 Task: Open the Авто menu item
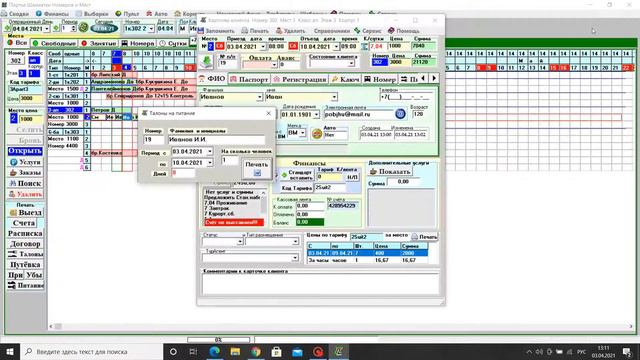point(157,14)
